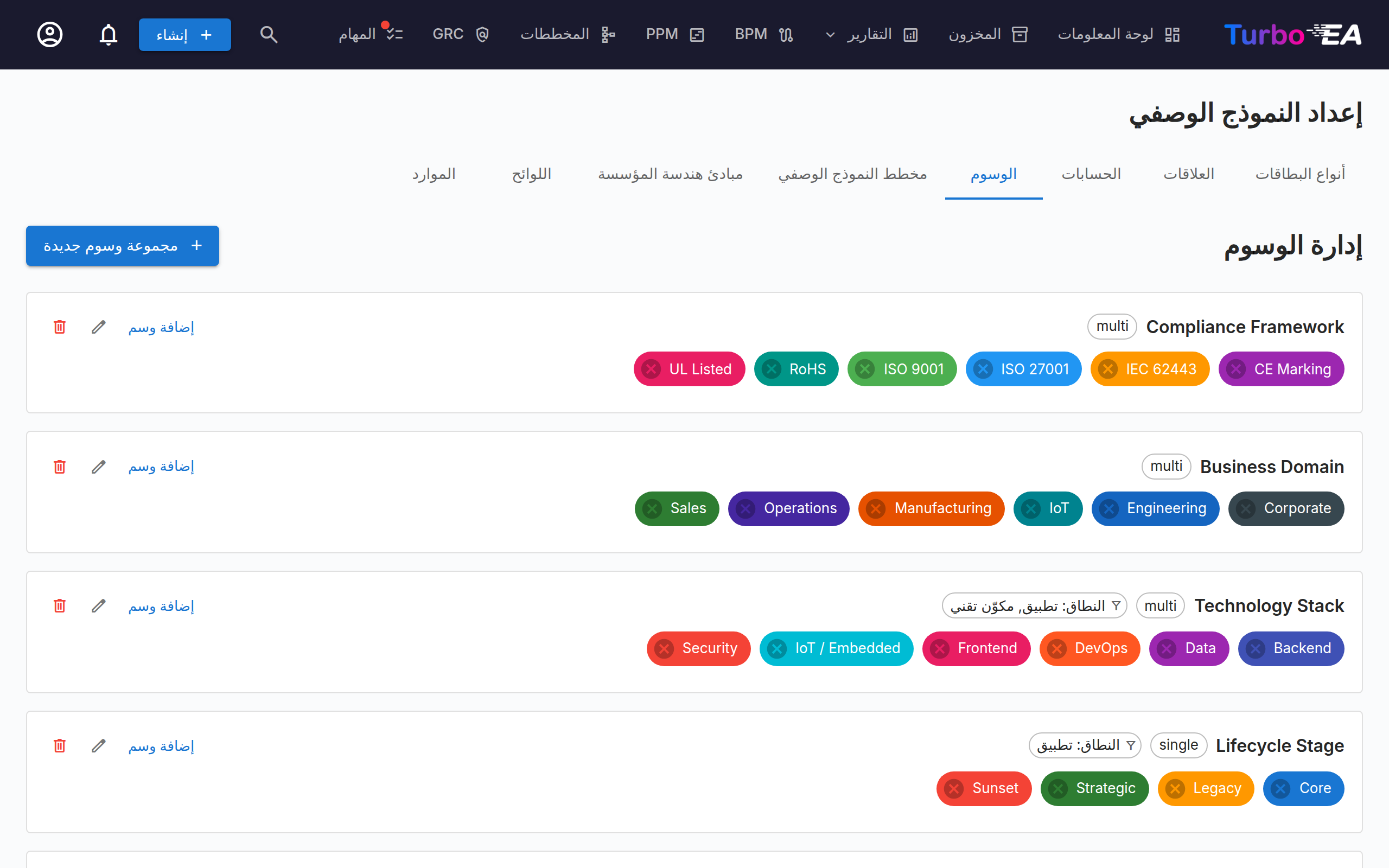Open the GRC menu item

pos(461,34)
